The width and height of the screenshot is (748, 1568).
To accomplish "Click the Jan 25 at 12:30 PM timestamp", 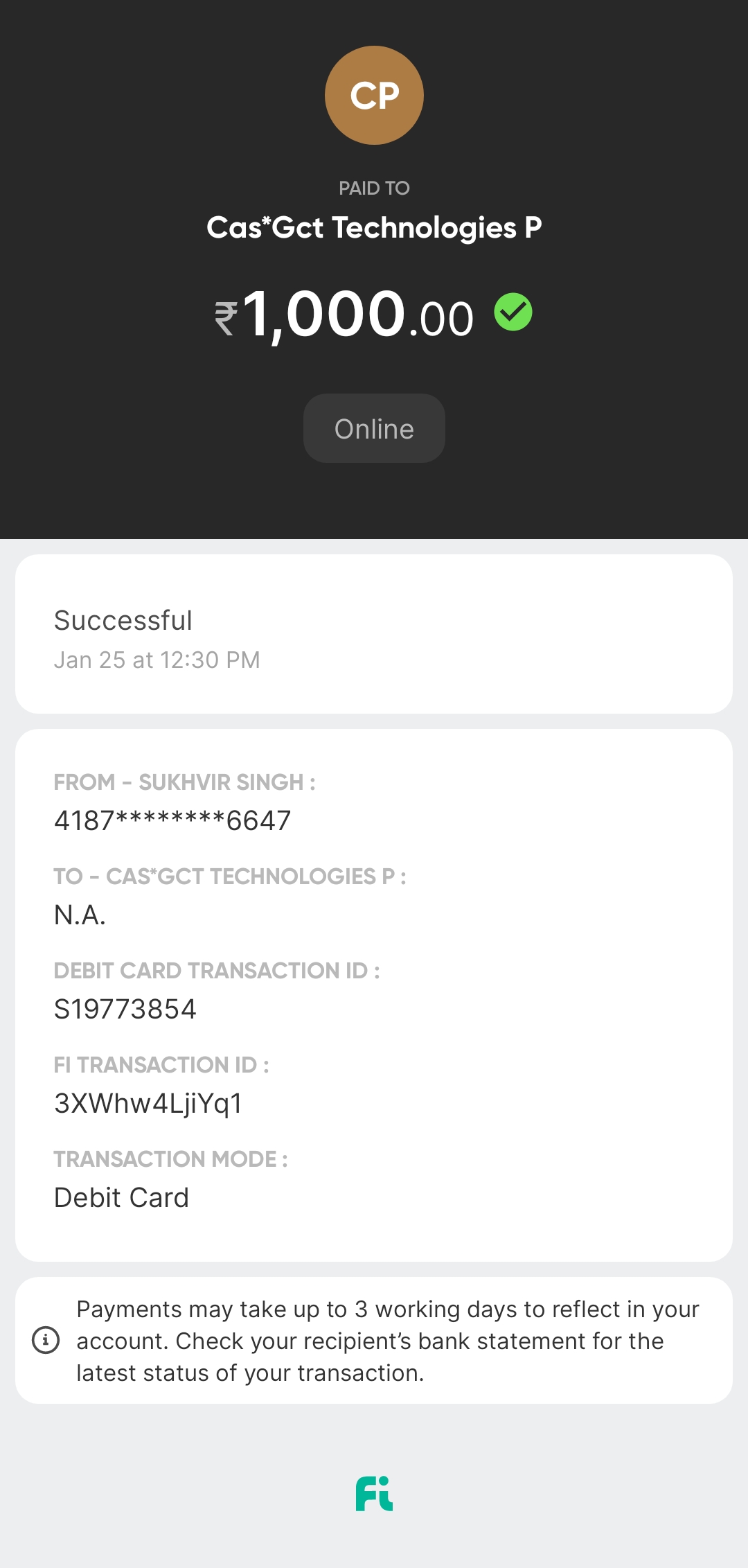I will 157,660.
